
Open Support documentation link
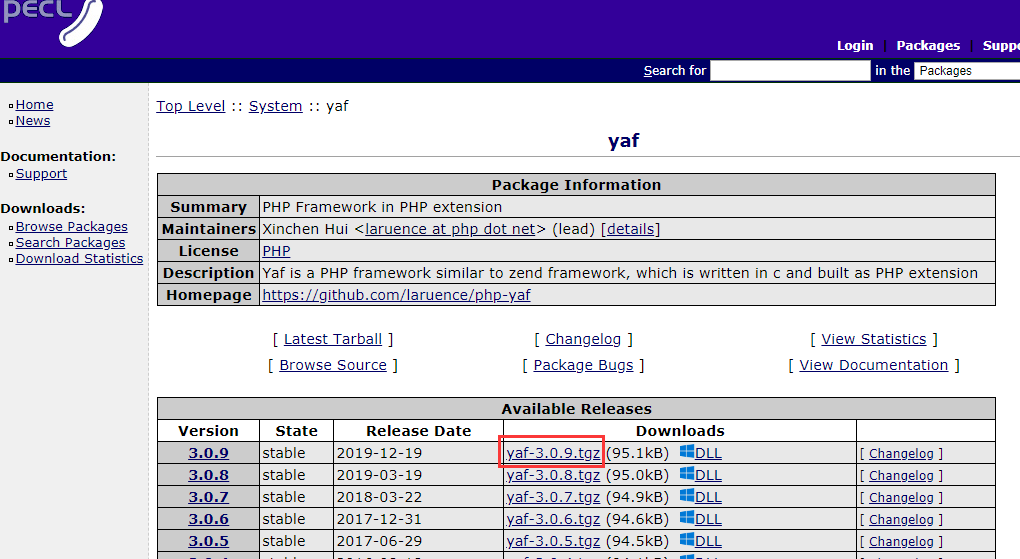pos(41,174)
